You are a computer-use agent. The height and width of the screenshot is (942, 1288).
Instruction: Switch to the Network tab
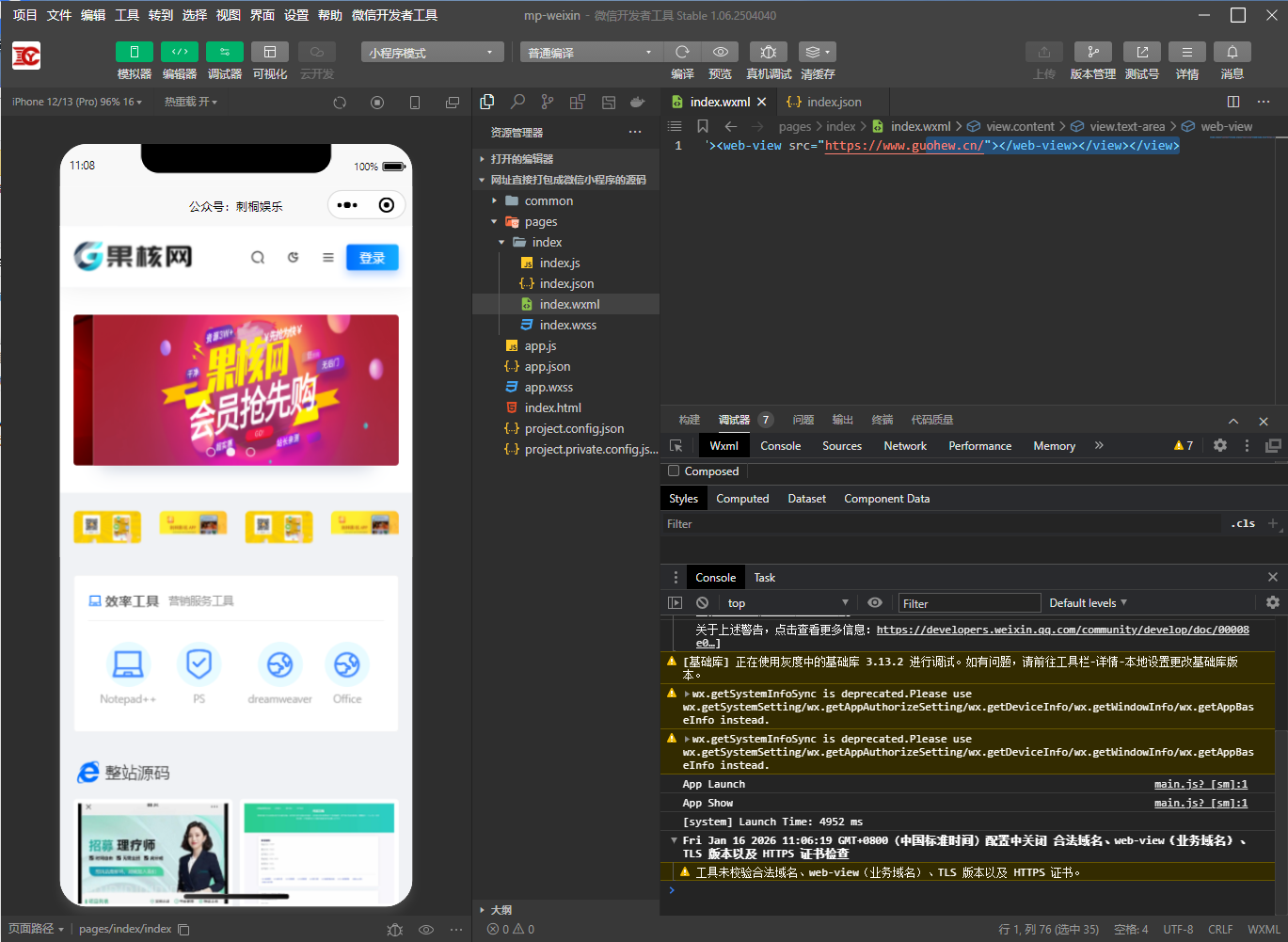904,446
